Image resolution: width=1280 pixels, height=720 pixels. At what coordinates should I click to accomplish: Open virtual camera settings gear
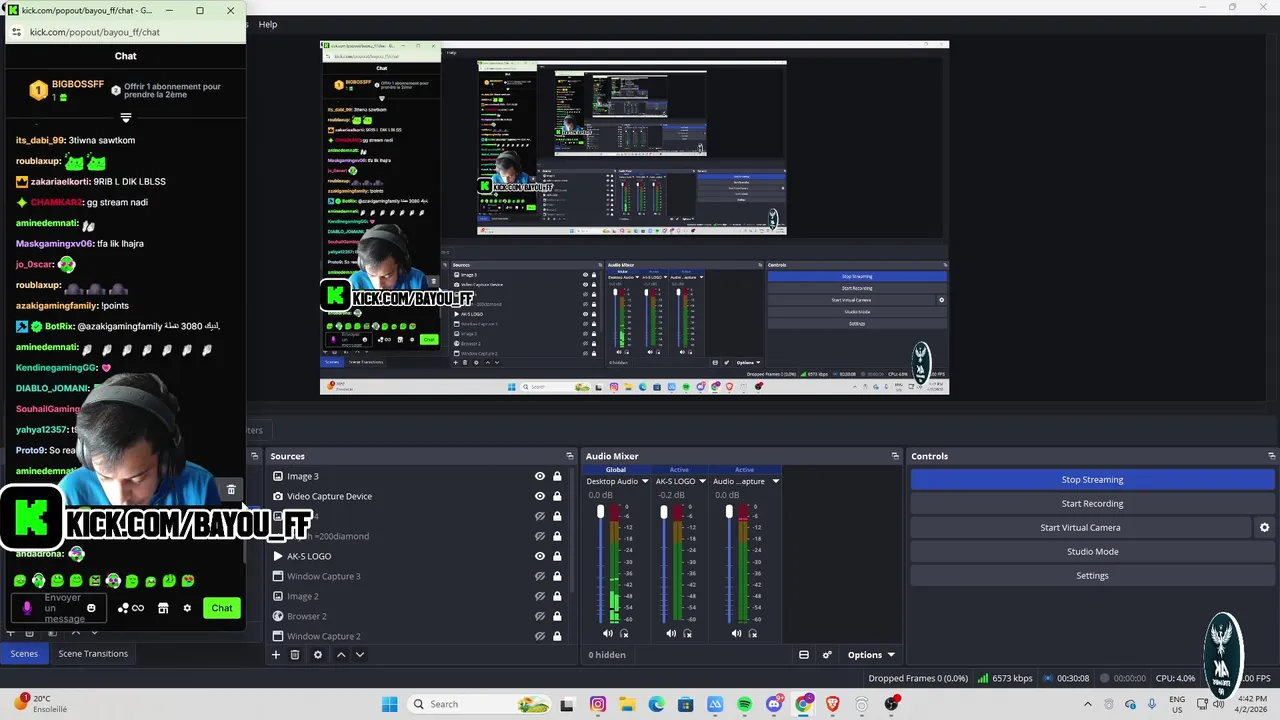point(1264,527)
